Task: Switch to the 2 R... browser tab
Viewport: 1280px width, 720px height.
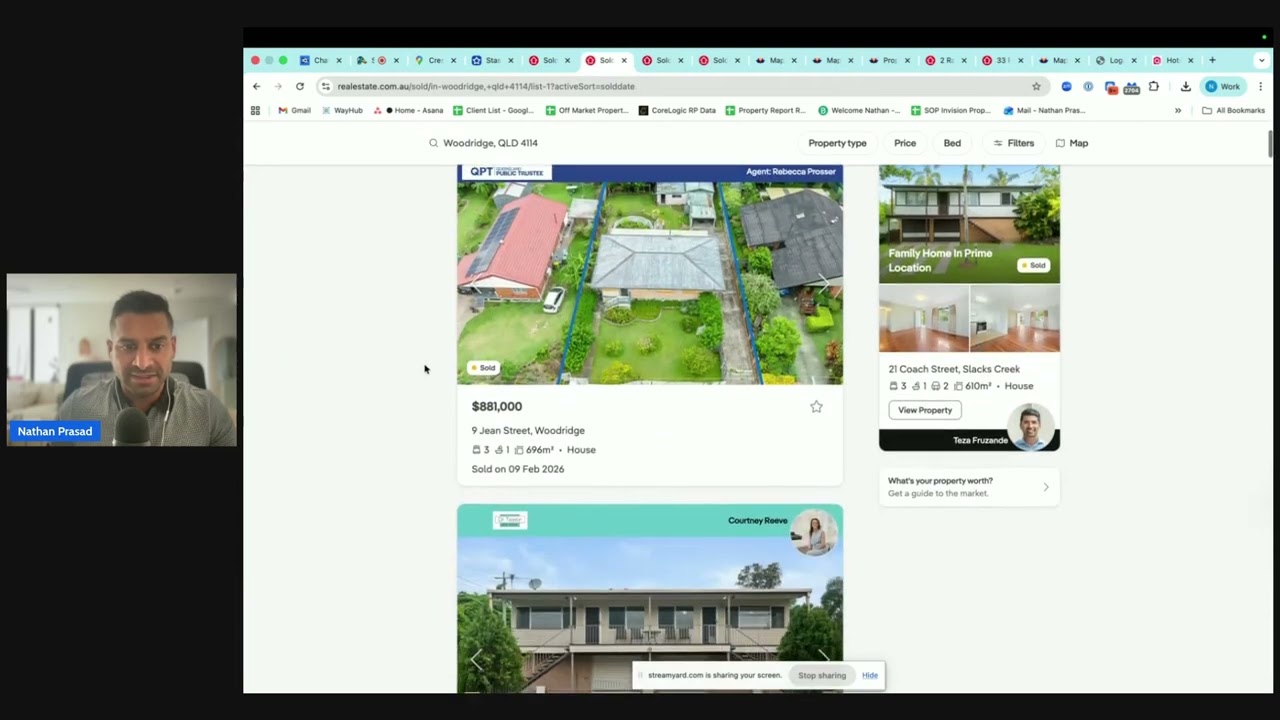Action: coord(946,60)
